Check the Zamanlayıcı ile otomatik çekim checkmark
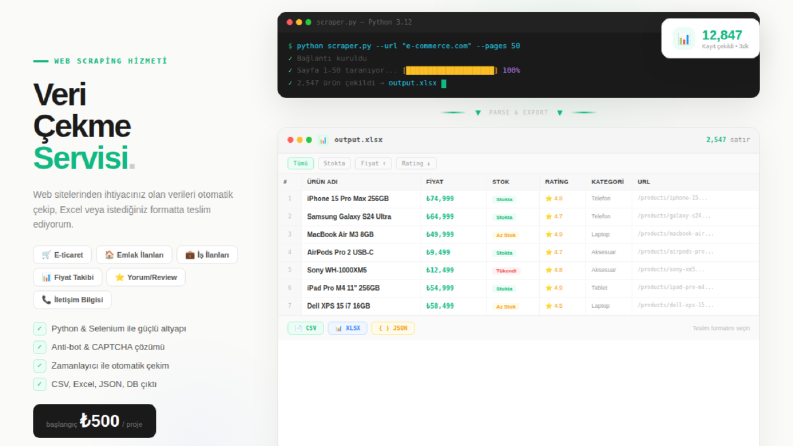 [x=39, y=366]
